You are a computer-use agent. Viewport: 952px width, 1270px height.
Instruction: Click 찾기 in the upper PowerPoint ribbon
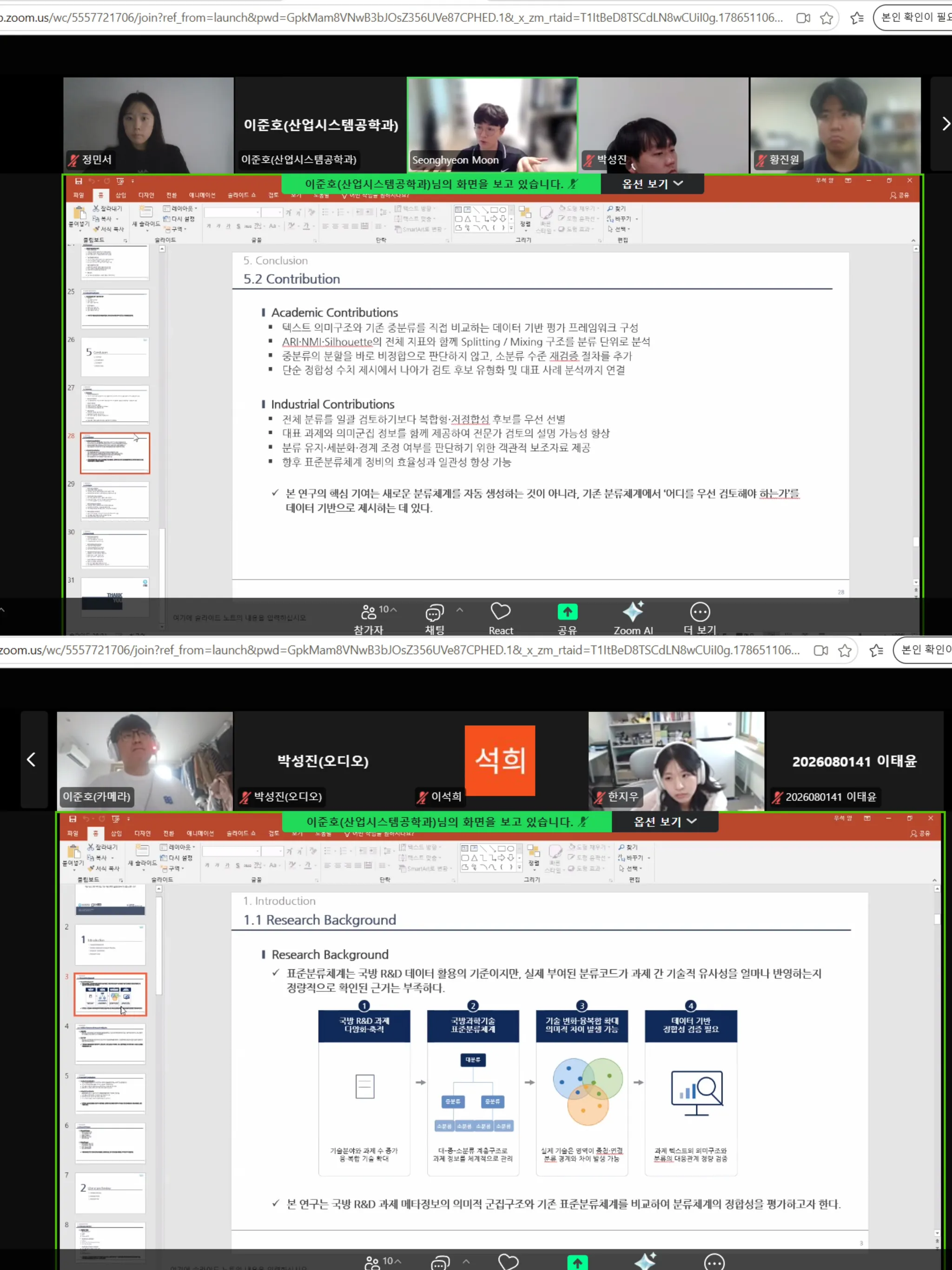point(617,208)
